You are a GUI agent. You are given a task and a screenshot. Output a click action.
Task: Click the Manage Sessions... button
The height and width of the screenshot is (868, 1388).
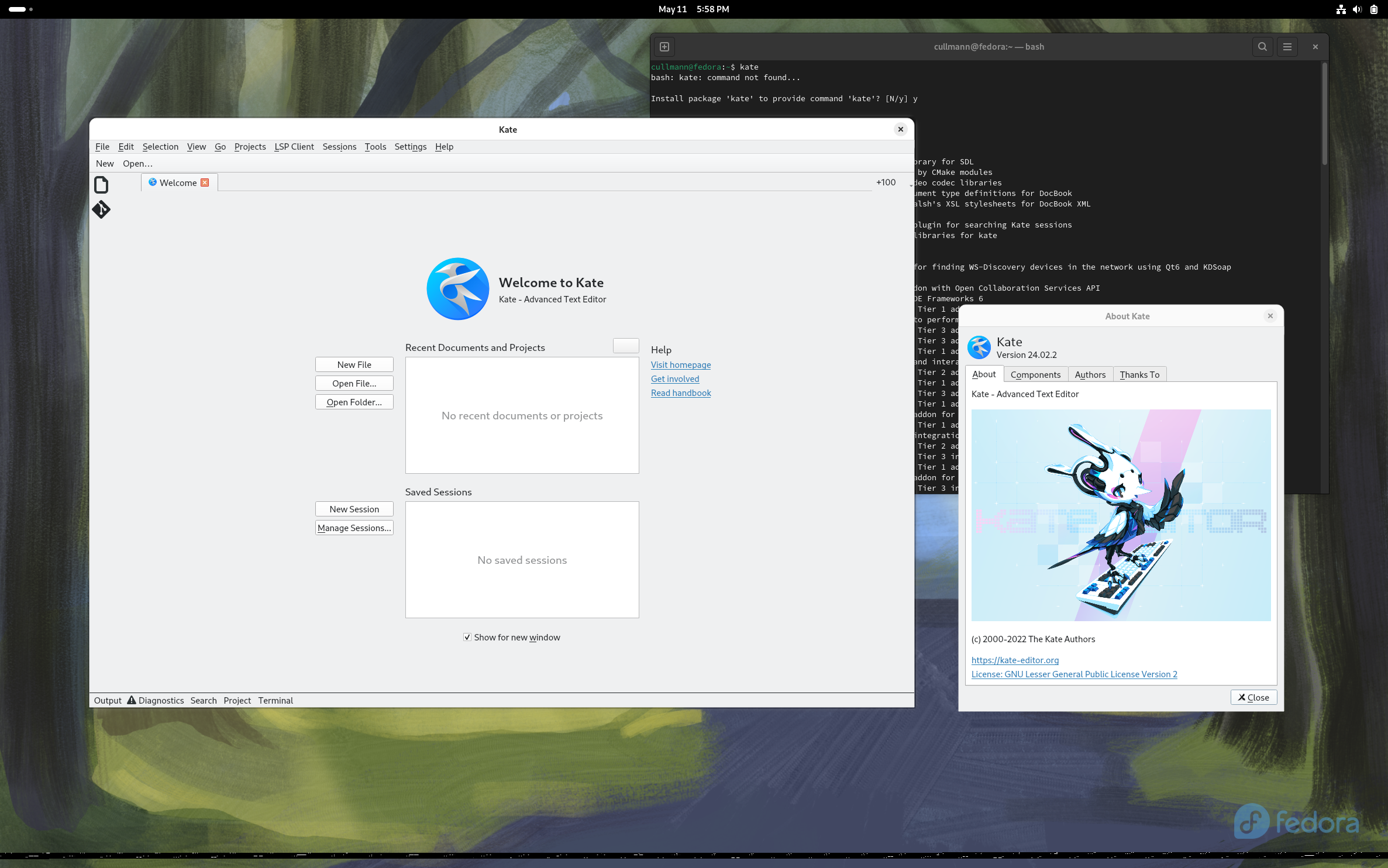pyautogui.click(x=354, y=528)
